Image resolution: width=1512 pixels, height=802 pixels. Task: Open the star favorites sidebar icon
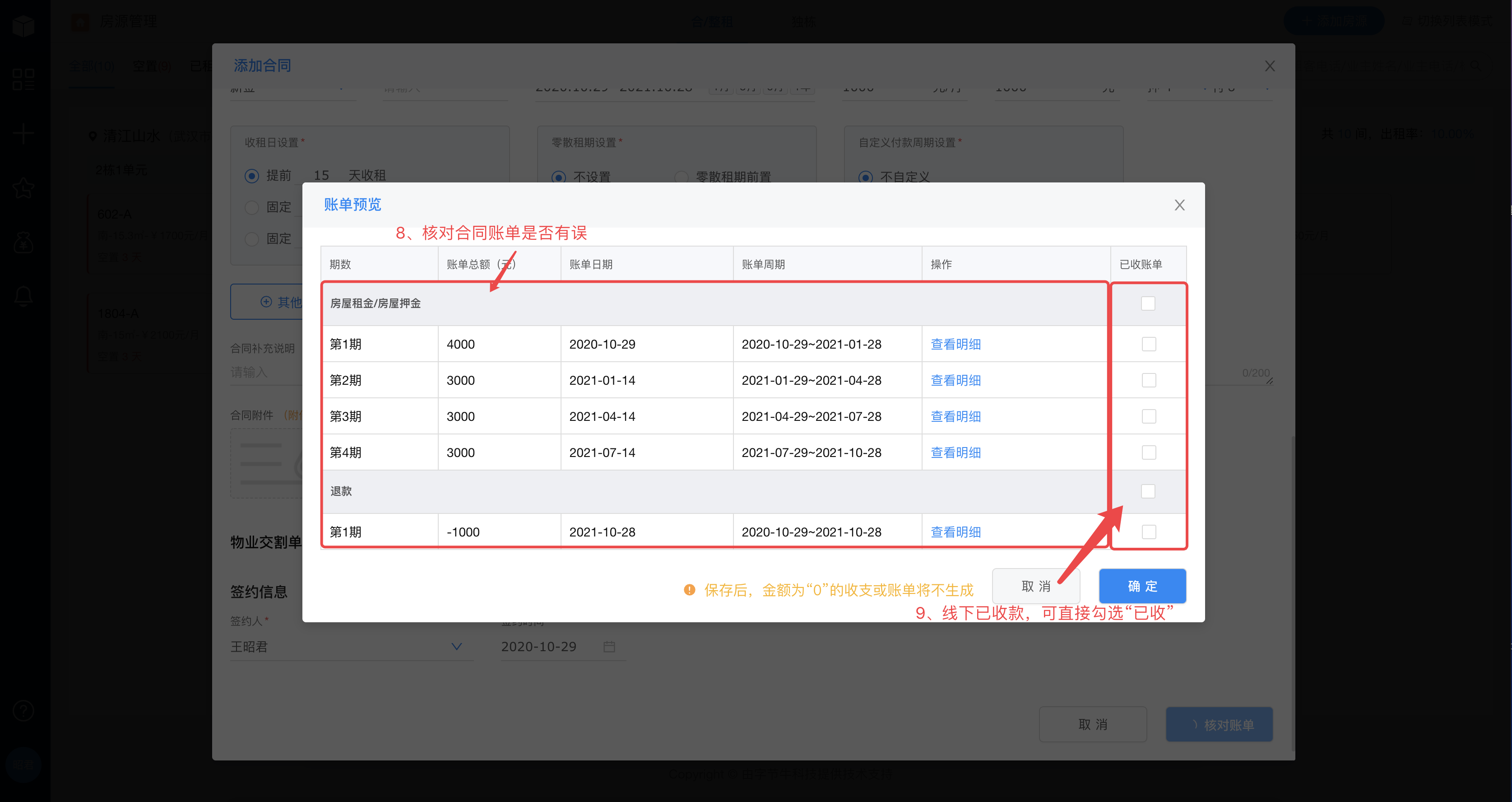(23, 188)
